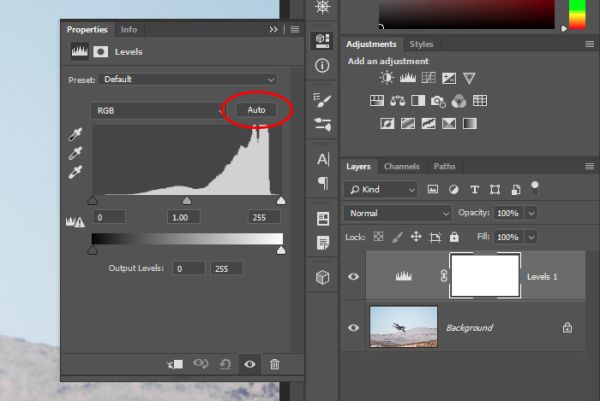This screenshot has width=600, height=401.
Task: Add a Threshold adjustment
Action: point(428,124)
